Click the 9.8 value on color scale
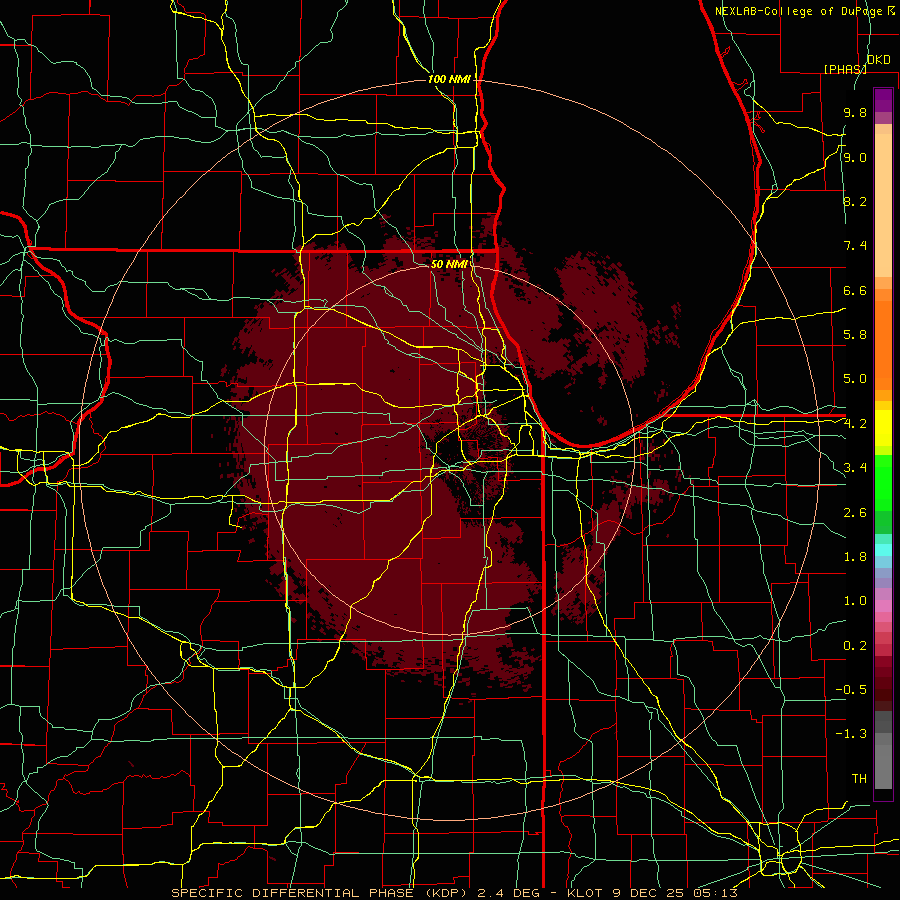Viewport: 900px width, 900px height. tap(855, 112)
